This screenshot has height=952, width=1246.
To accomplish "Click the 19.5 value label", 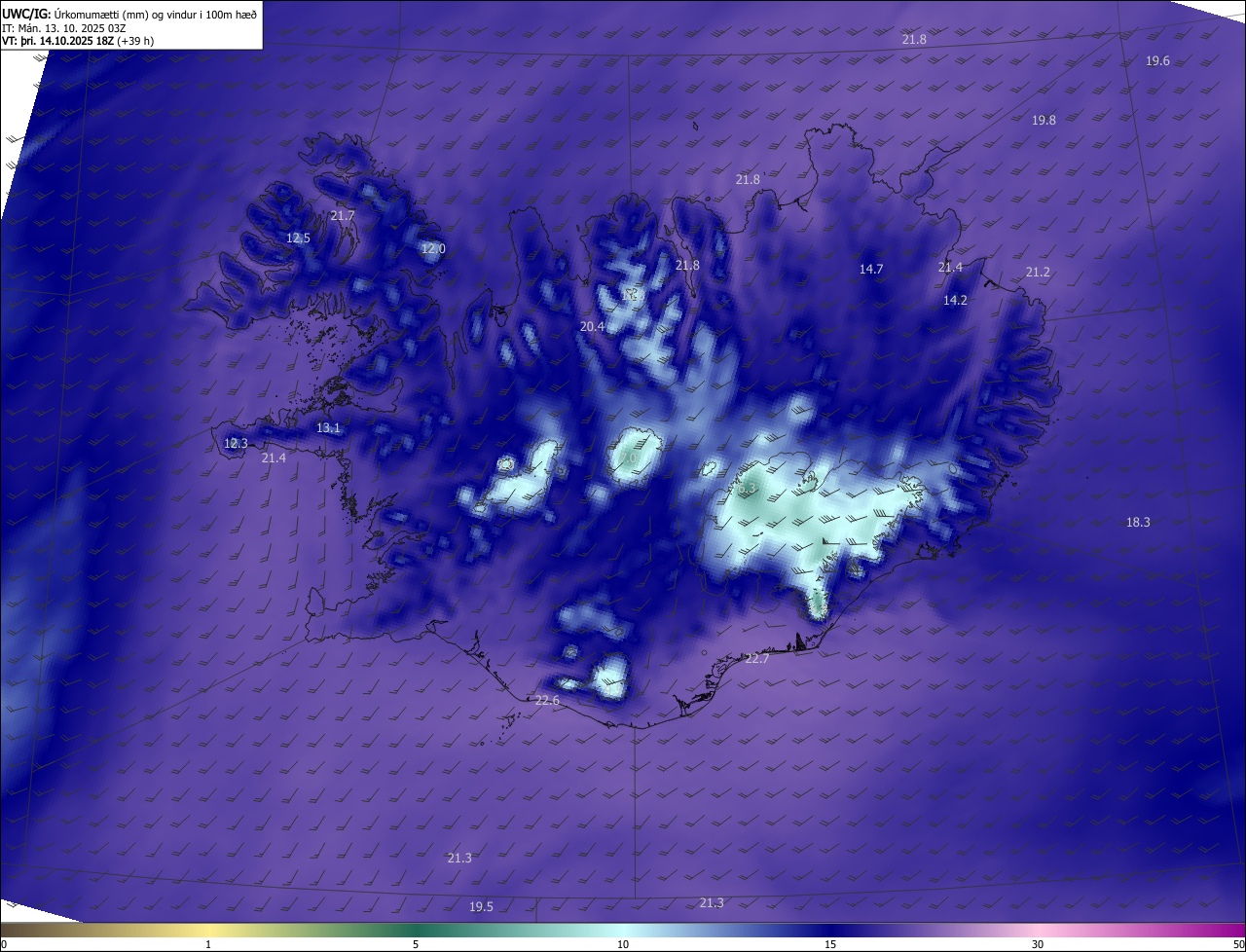I will [x=481, y=907].
